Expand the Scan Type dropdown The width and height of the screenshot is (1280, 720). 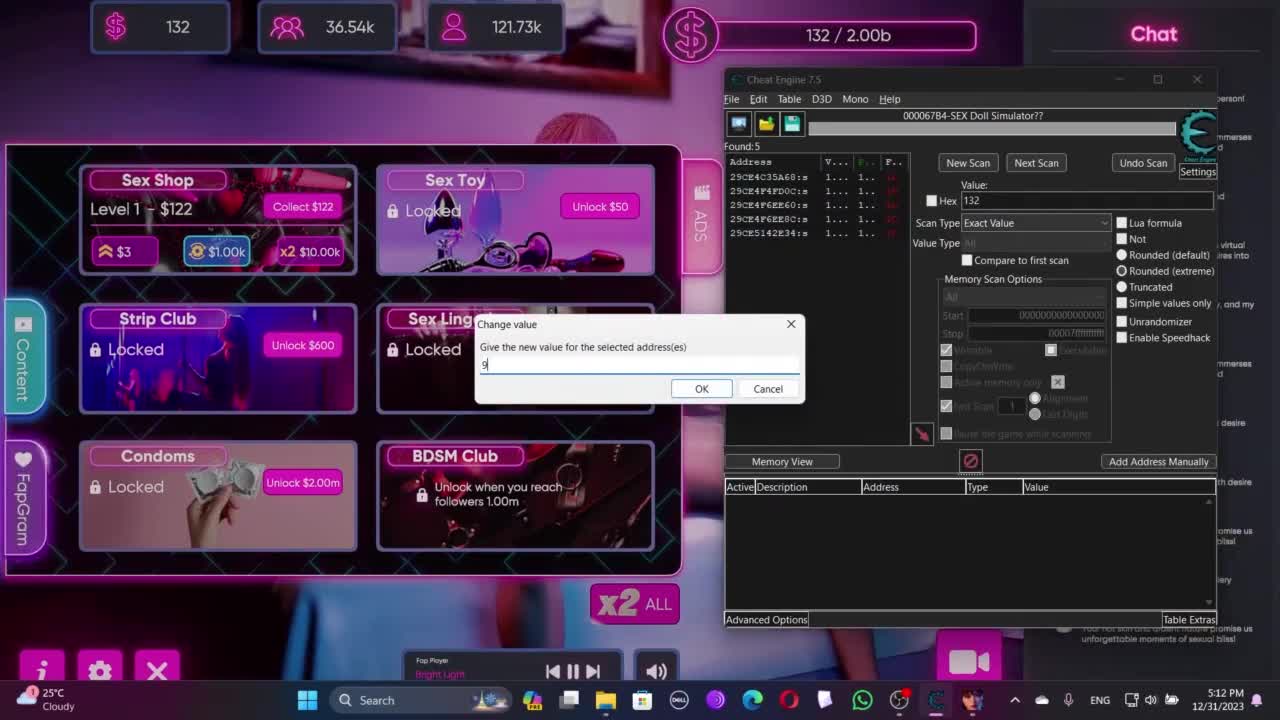point(1035,223)
